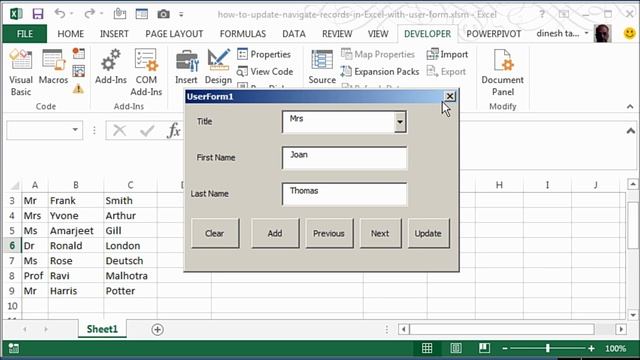The width and height of the screenshot is (640, 360).
Task: Import XML data
Action: [447, 54]
